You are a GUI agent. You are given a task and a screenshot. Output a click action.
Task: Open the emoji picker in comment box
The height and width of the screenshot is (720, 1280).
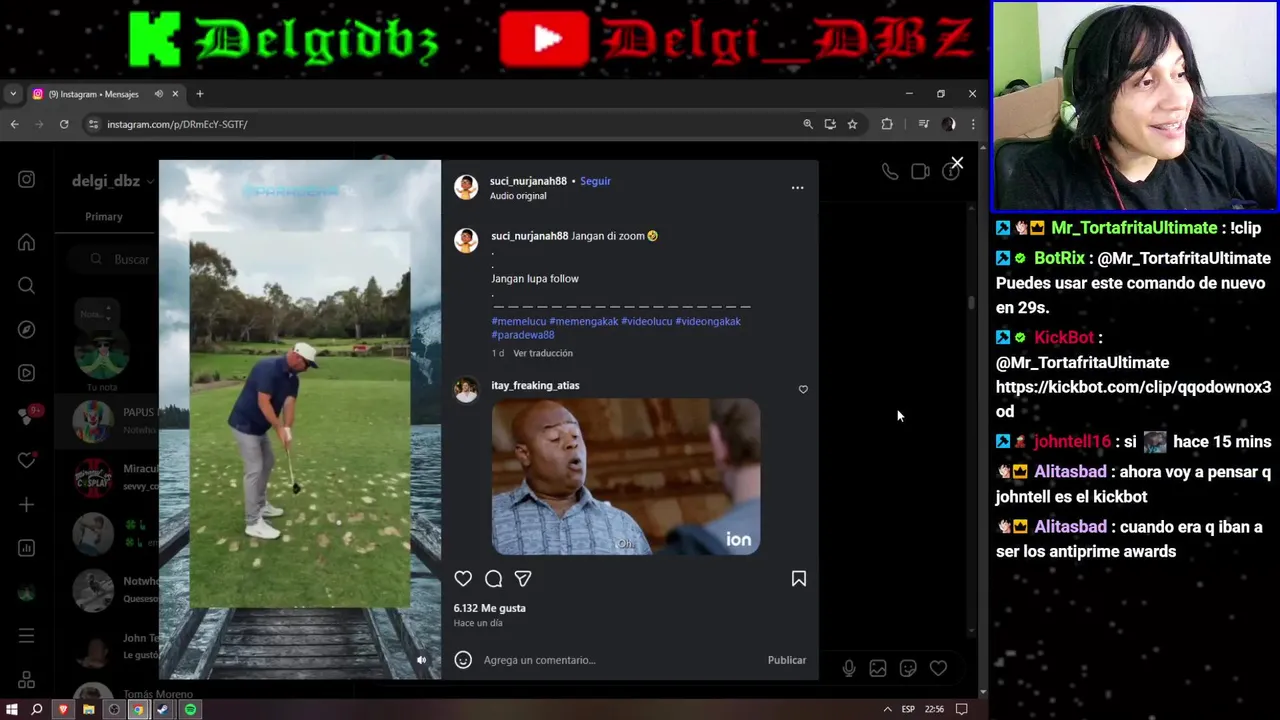[x=463, y=660]
